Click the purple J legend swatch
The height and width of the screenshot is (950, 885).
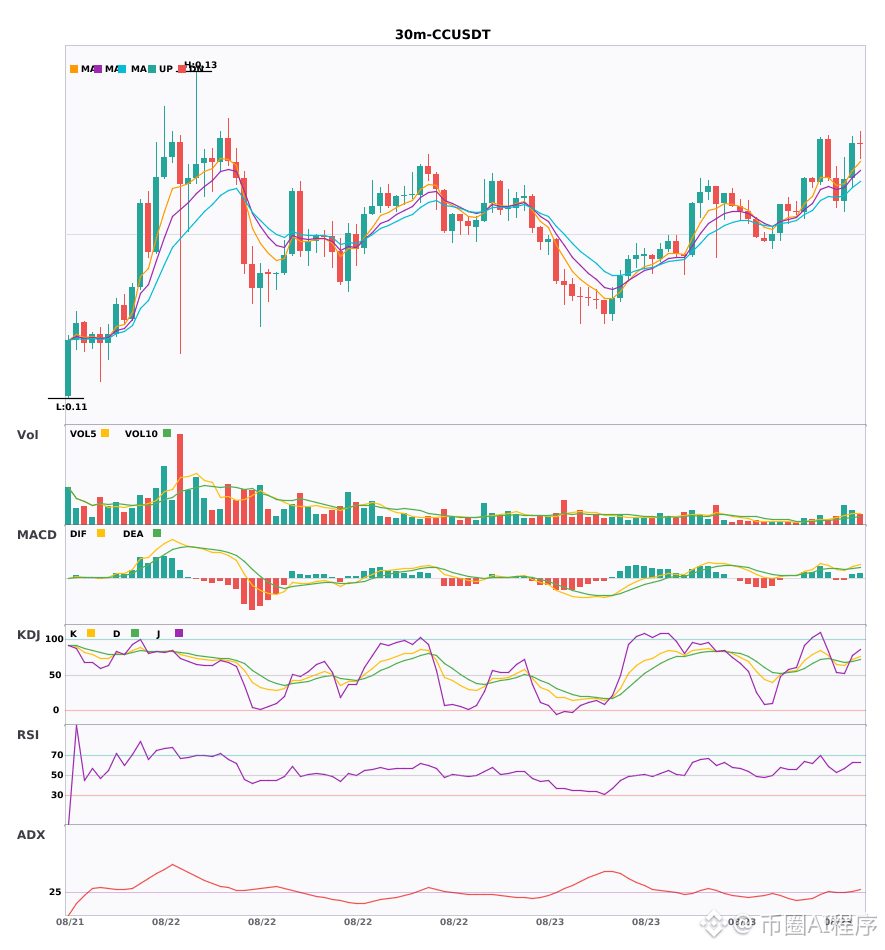tap(179, 633)
